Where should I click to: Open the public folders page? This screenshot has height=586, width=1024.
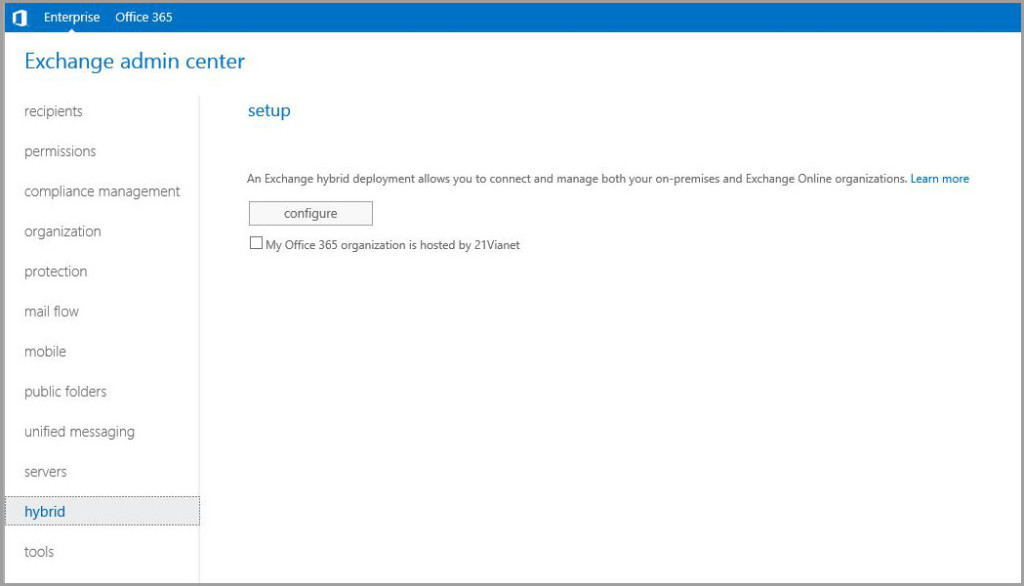[x=65, y=391]
